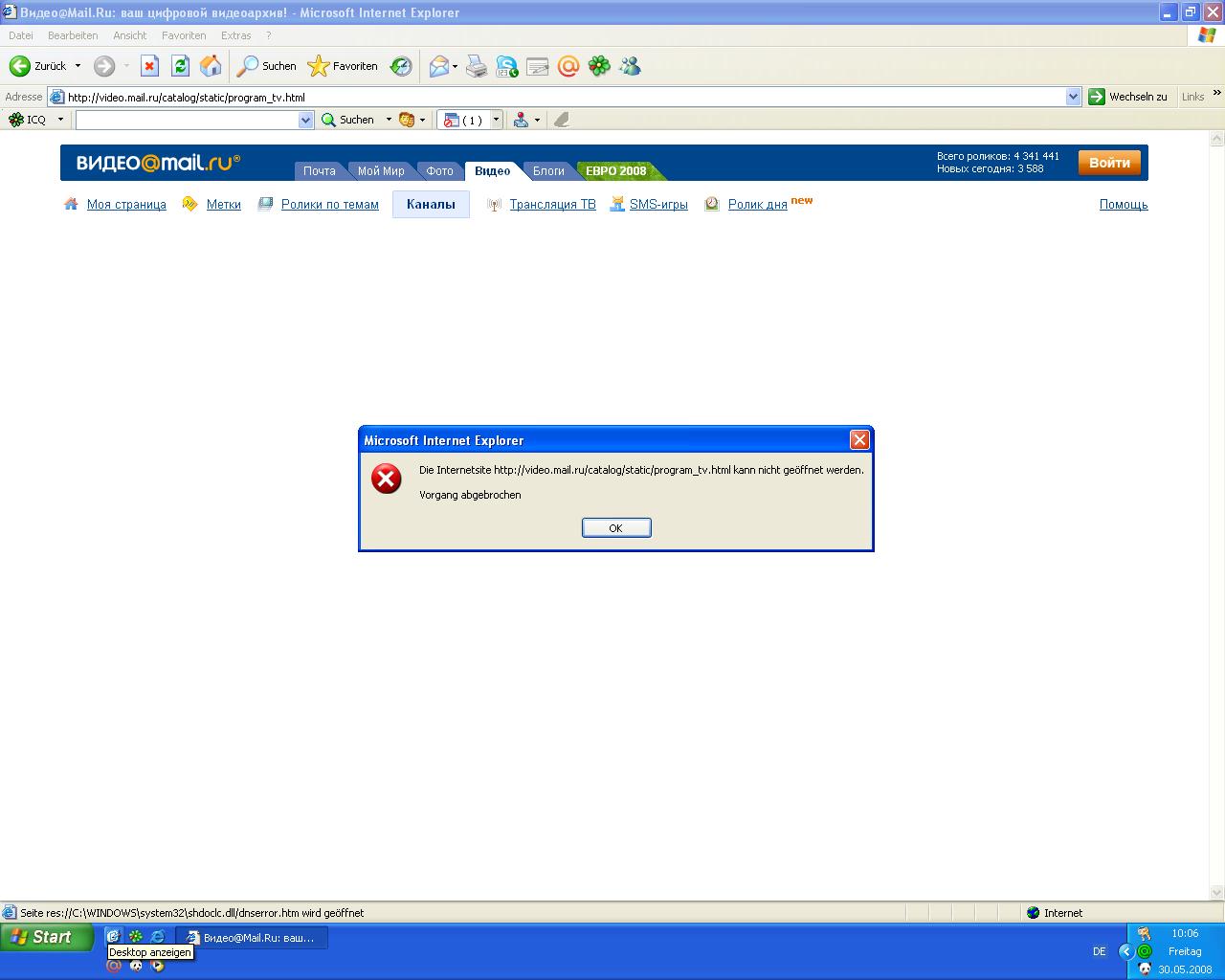1225x980 pixels.
Task: Expand hidden tray icons arrow
Action: 1125,951
